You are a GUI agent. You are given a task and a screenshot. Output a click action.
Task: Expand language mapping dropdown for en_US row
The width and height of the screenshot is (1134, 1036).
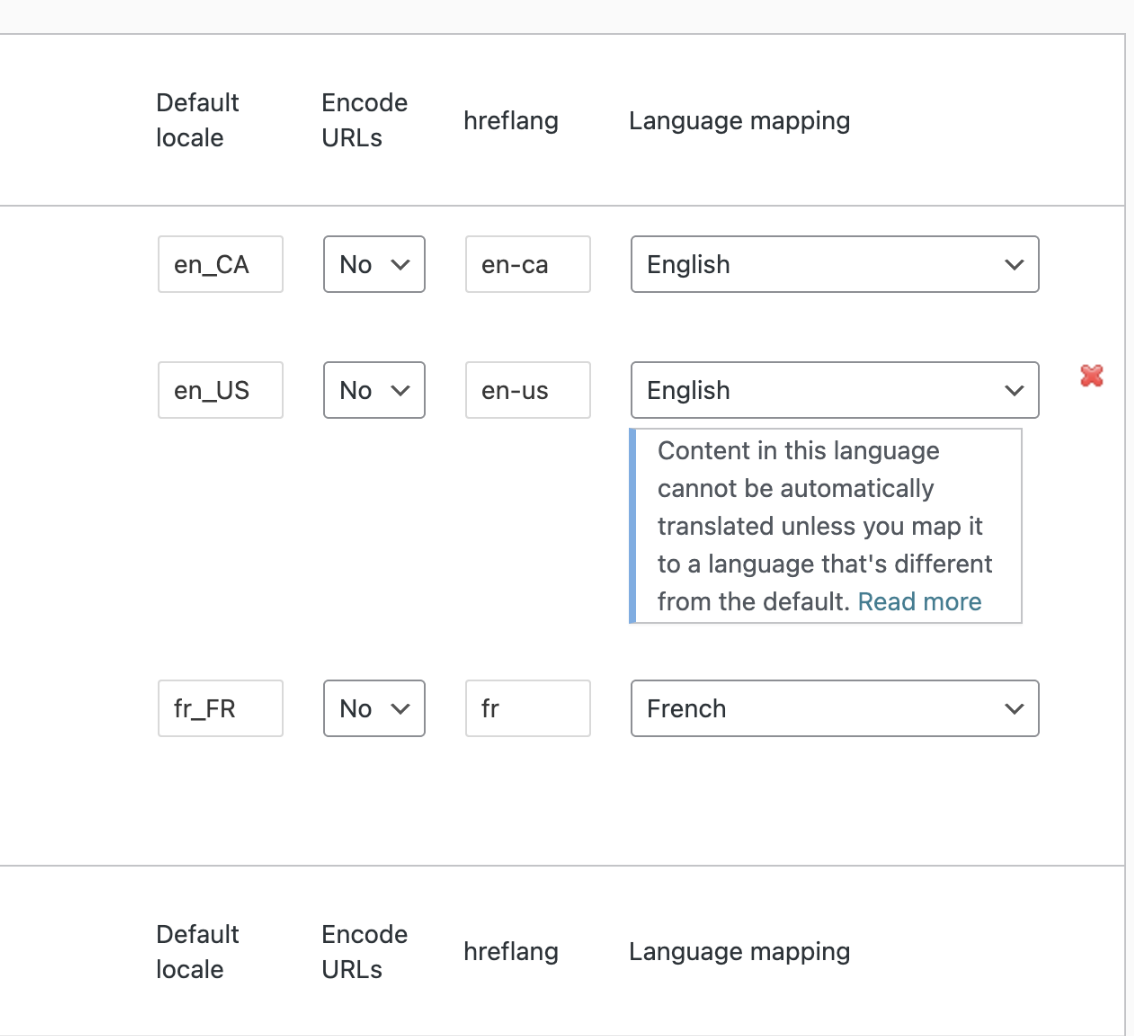coord(834,390)
